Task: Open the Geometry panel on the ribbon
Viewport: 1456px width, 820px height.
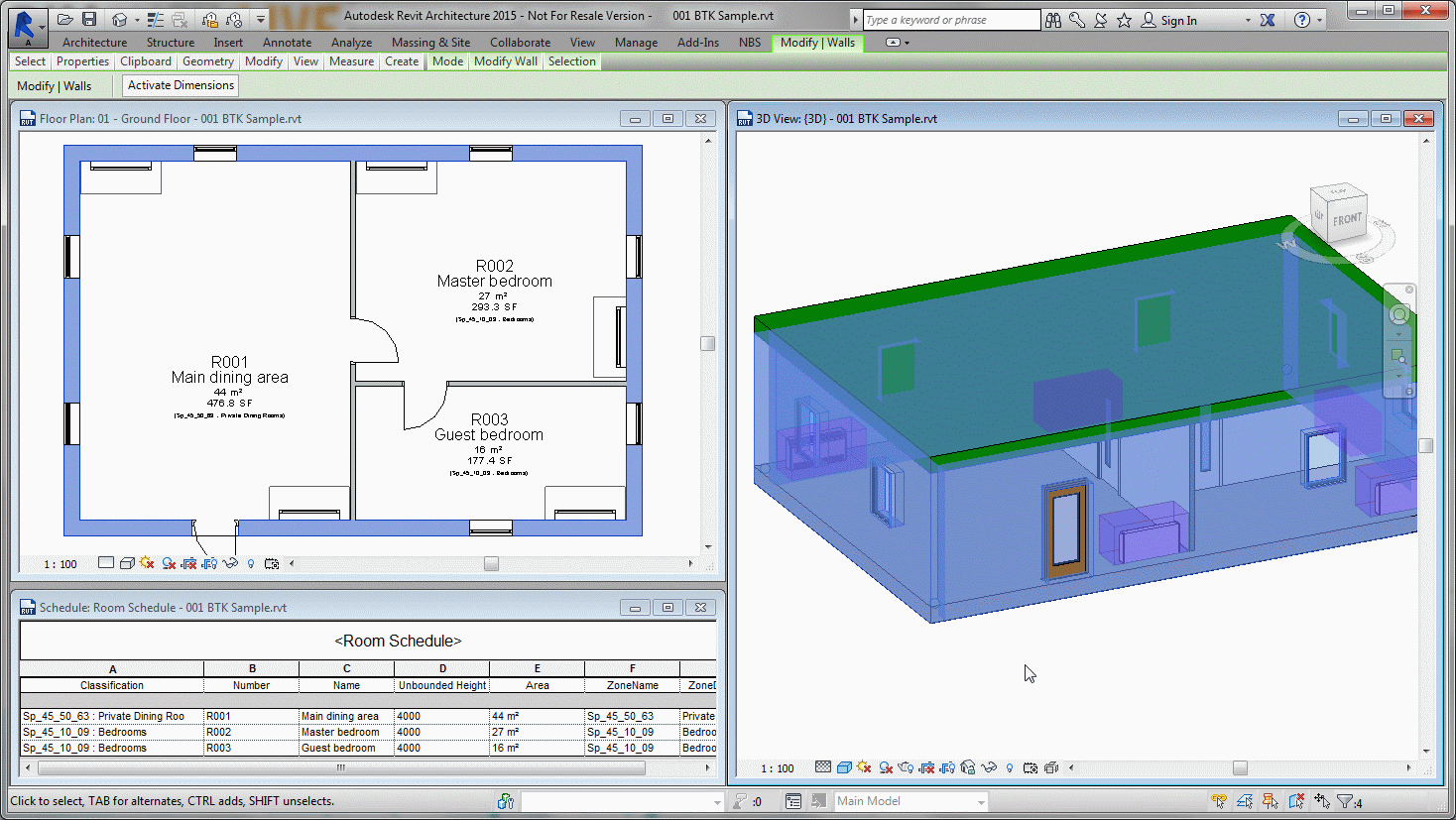Action: (208, 61)
